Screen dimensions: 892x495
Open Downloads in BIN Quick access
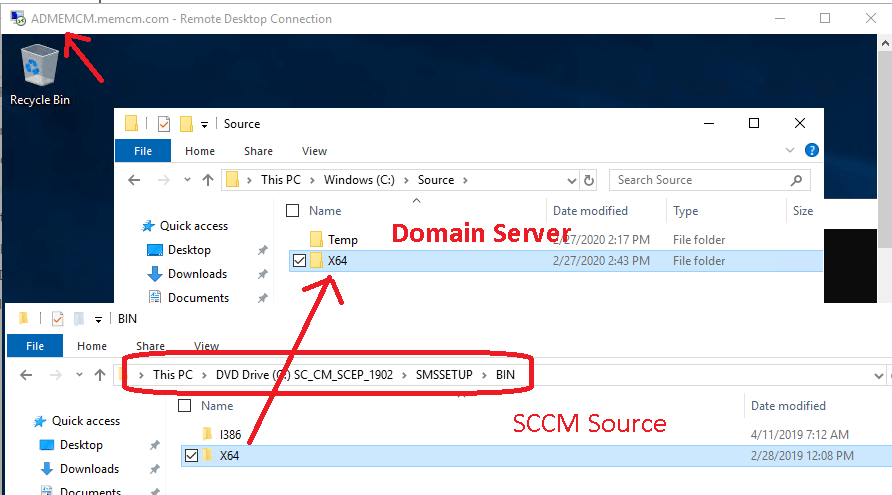click(x=89, y=469)
